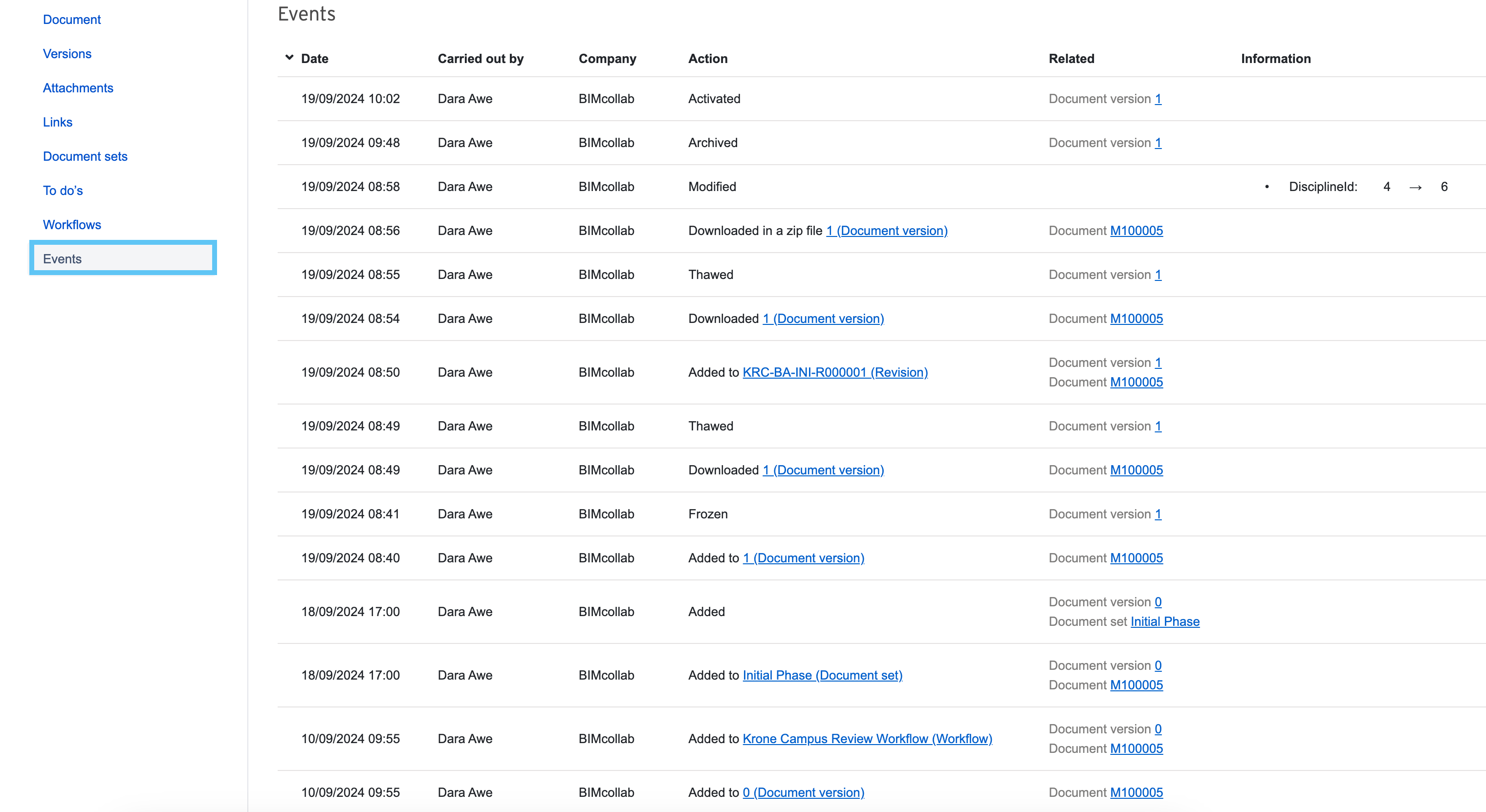Viewport: 1486px width, 812px height.
Task: Select the Frozen action cell
Action: tap(708, 514)
